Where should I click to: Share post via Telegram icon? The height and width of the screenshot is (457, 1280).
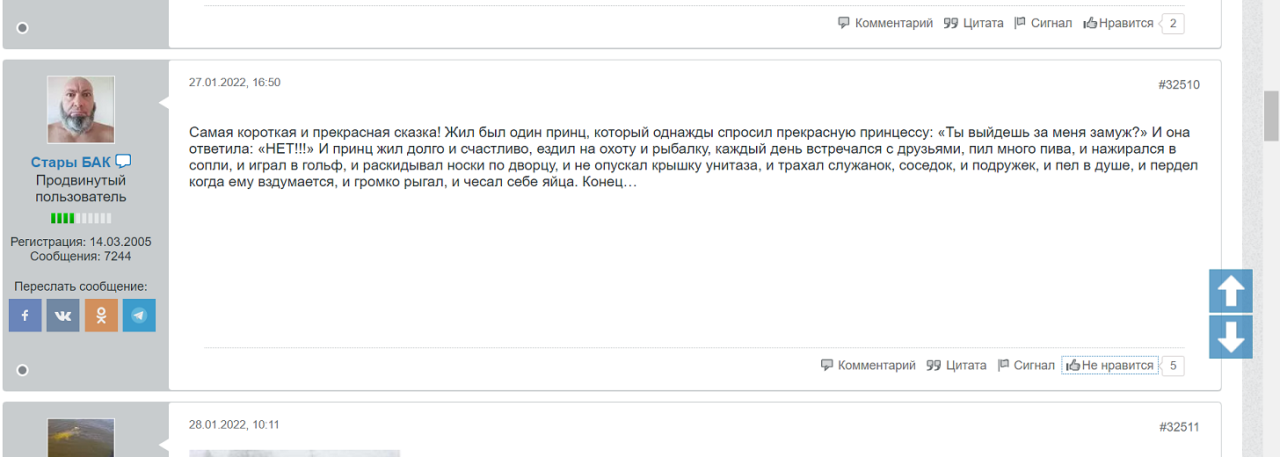139,315
